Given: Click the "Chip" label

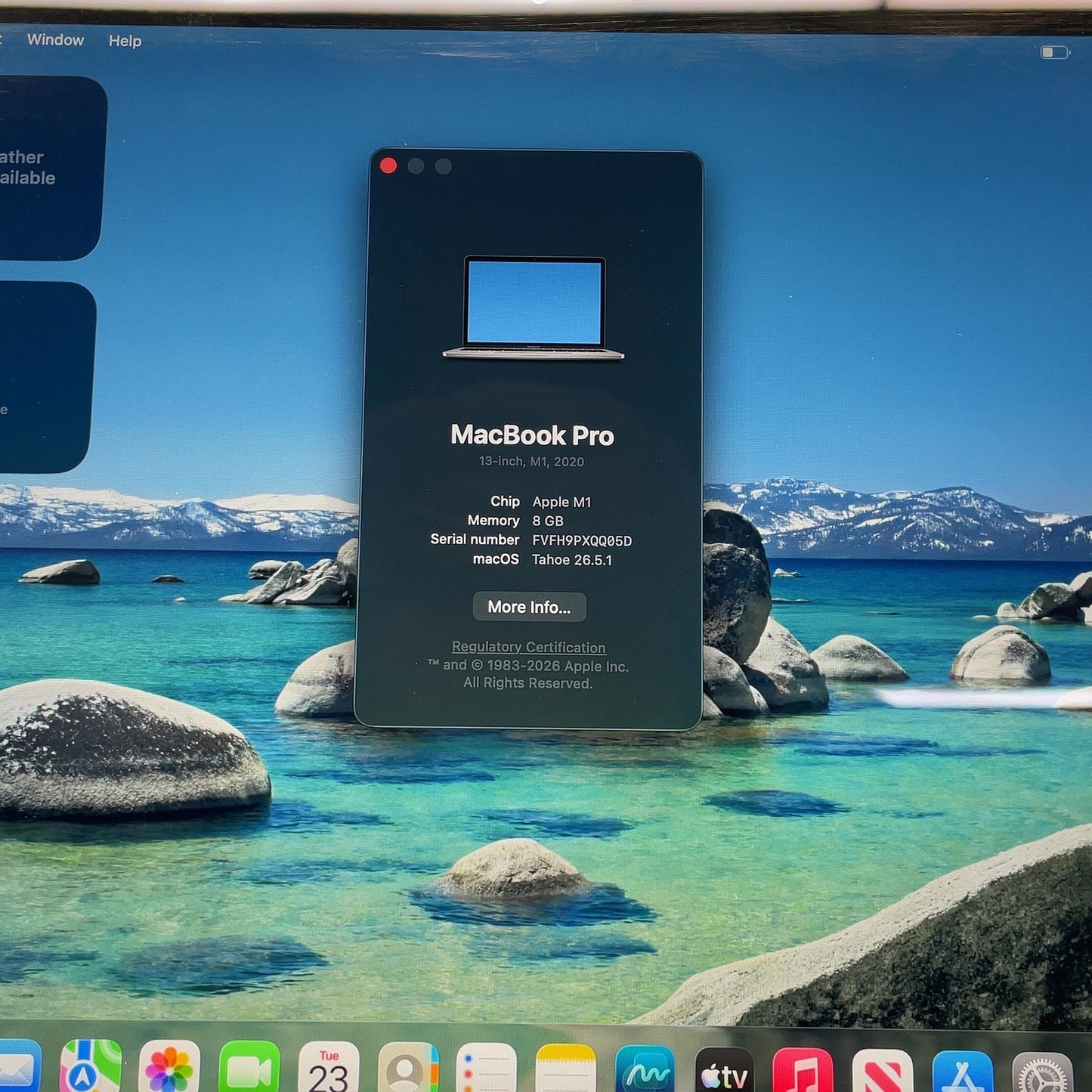Looking at the screenshot, I should (x=505, y=501).
